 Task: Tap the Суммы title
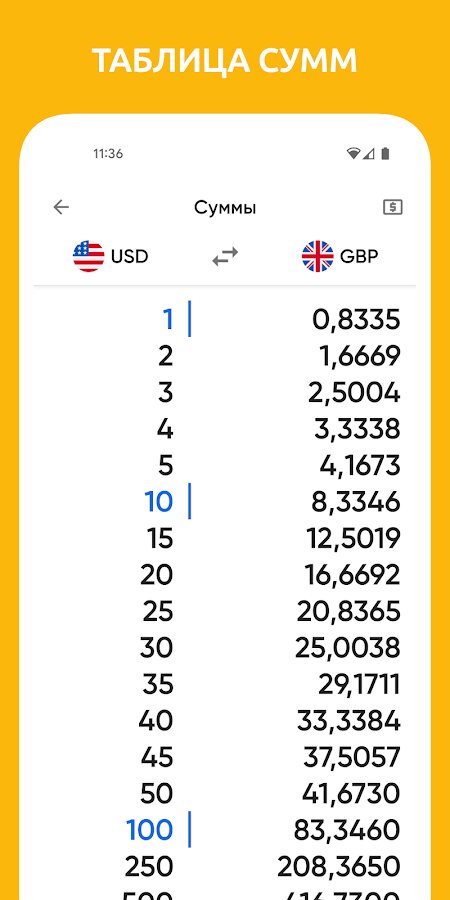click(225, 208)
